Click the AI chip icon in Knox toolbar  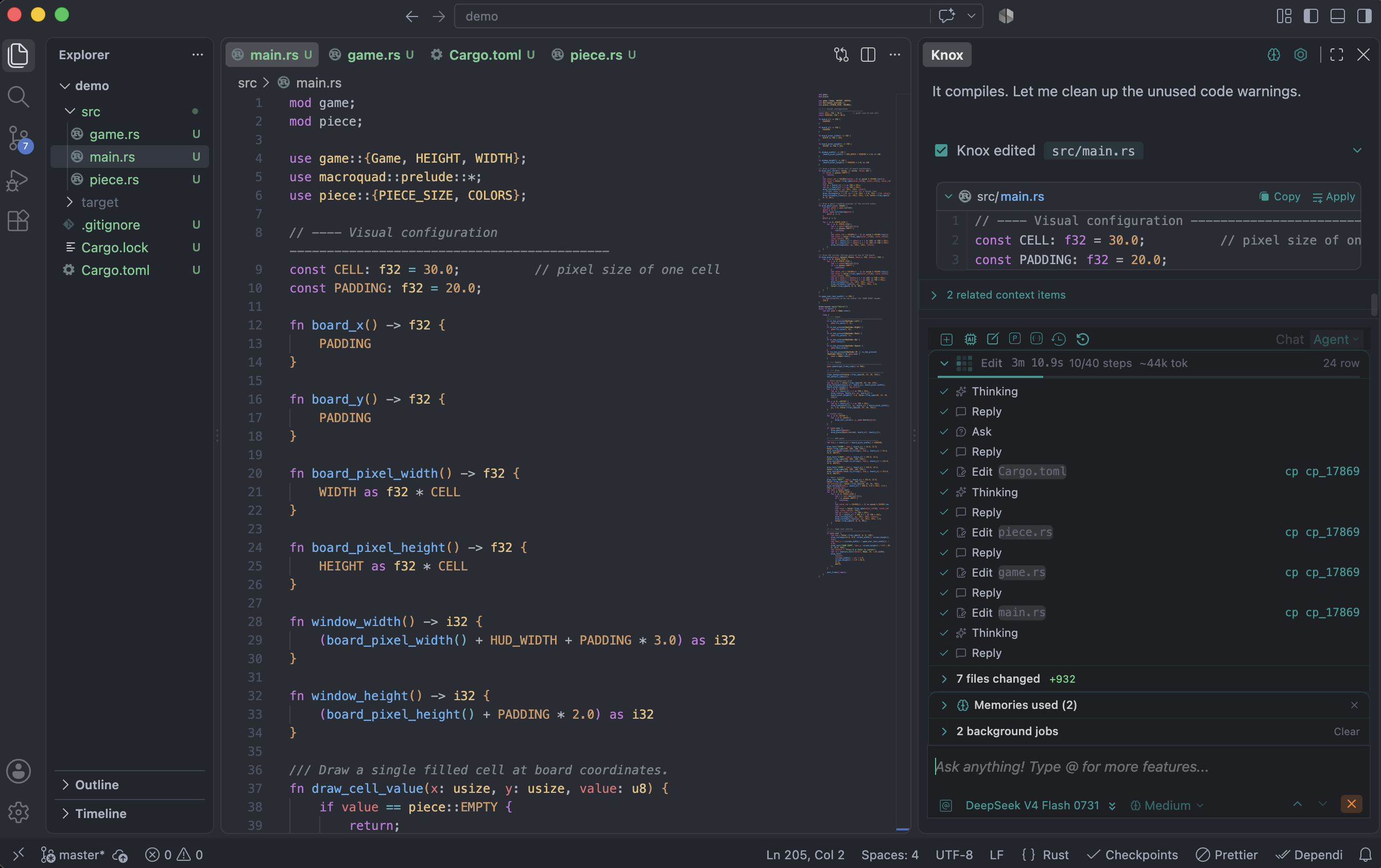(x=970, y=339)
